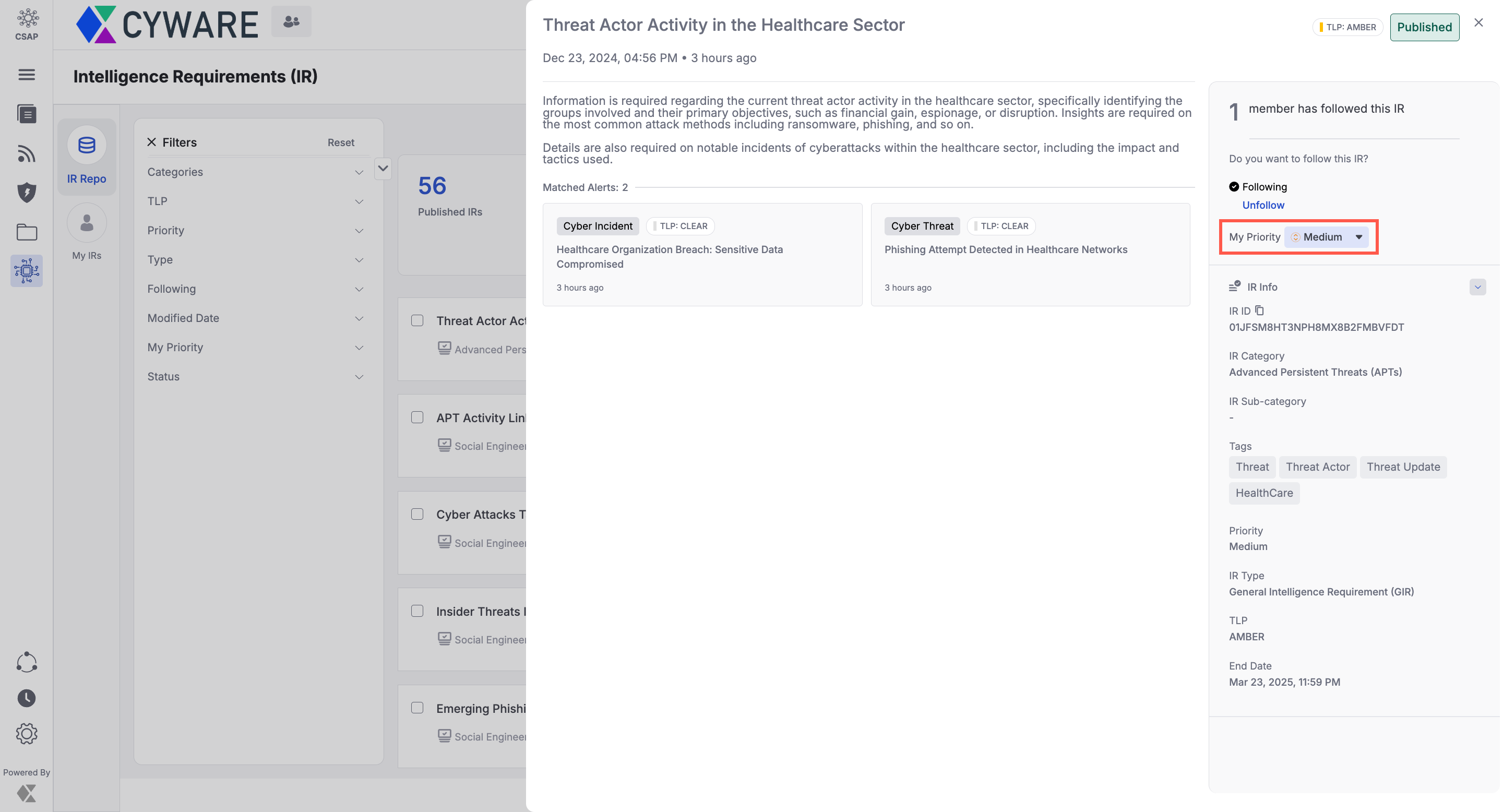Tick the Insider Threats IR checkbox
The image size is (1503, 812).
417,611
